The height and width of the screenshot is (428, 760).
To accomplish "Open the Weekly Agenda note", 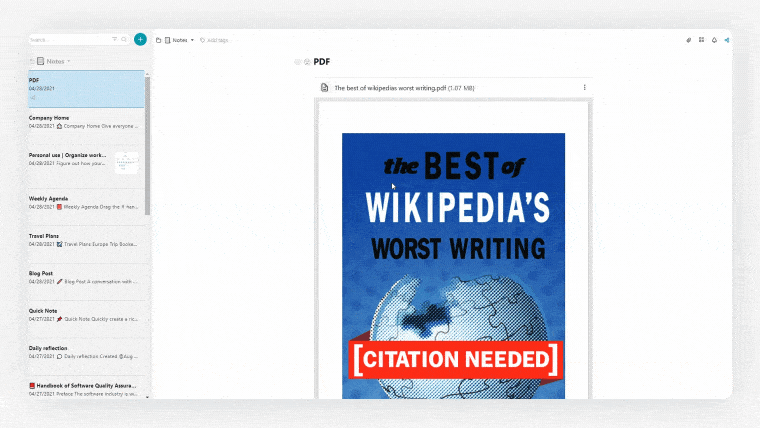I will point(86,207).
